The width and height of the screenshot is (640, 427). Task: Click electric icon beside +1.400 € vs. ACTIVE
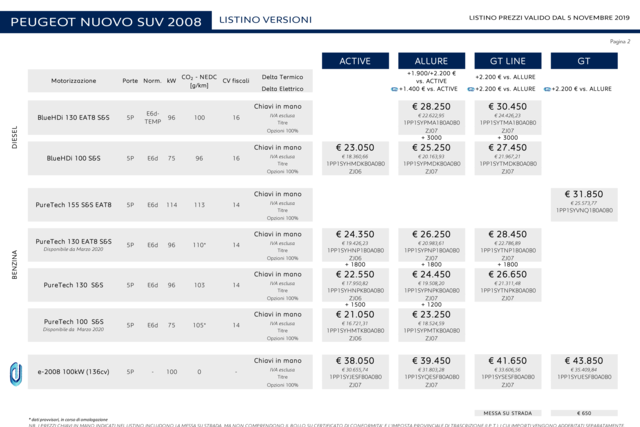pos(394,89)
